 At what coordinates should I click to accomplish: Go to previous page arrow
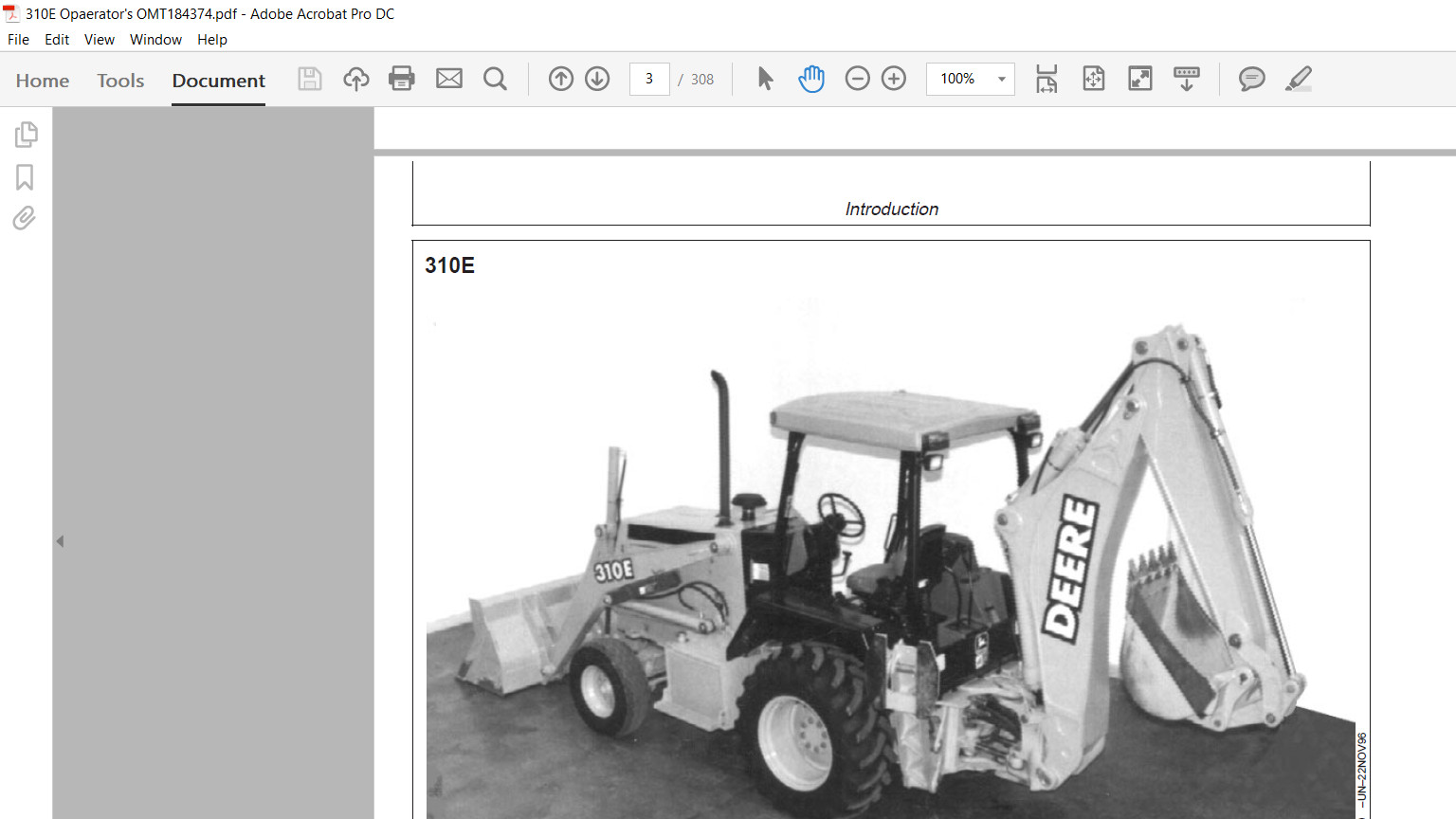pyautogui.click(x=561, y=79)
